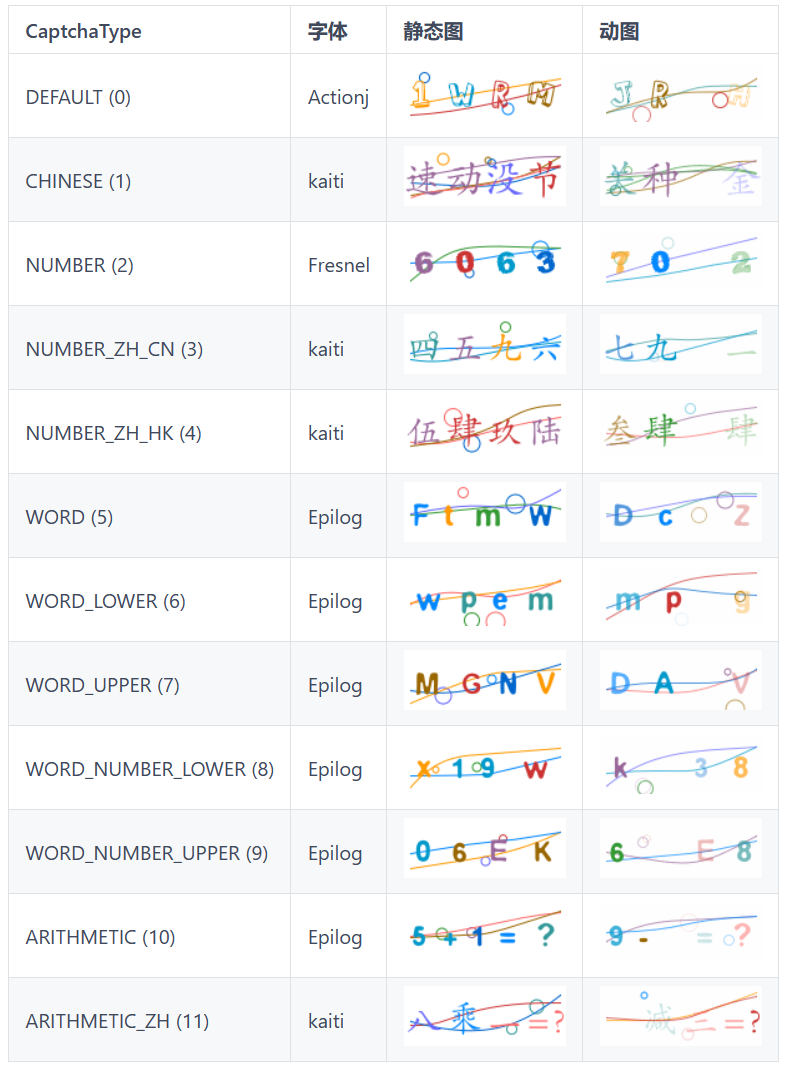806x1073 pixels.
Task: Click the CHINESE (1) animated captcha image
Action: [681, 179]
